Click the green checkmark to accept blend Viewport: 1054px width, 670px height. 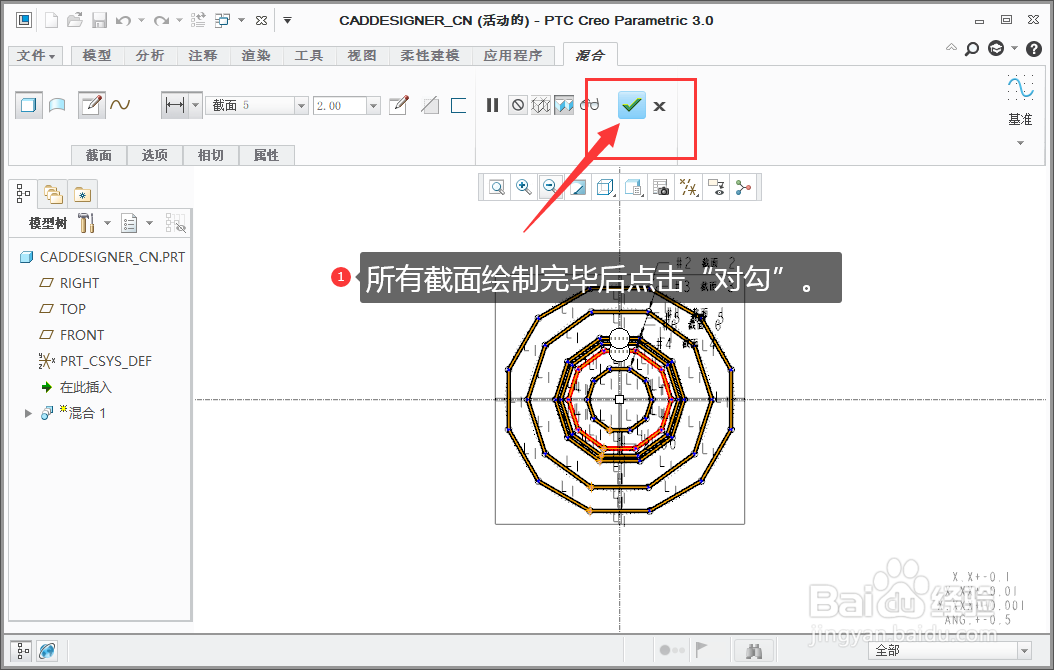(631, 105)
